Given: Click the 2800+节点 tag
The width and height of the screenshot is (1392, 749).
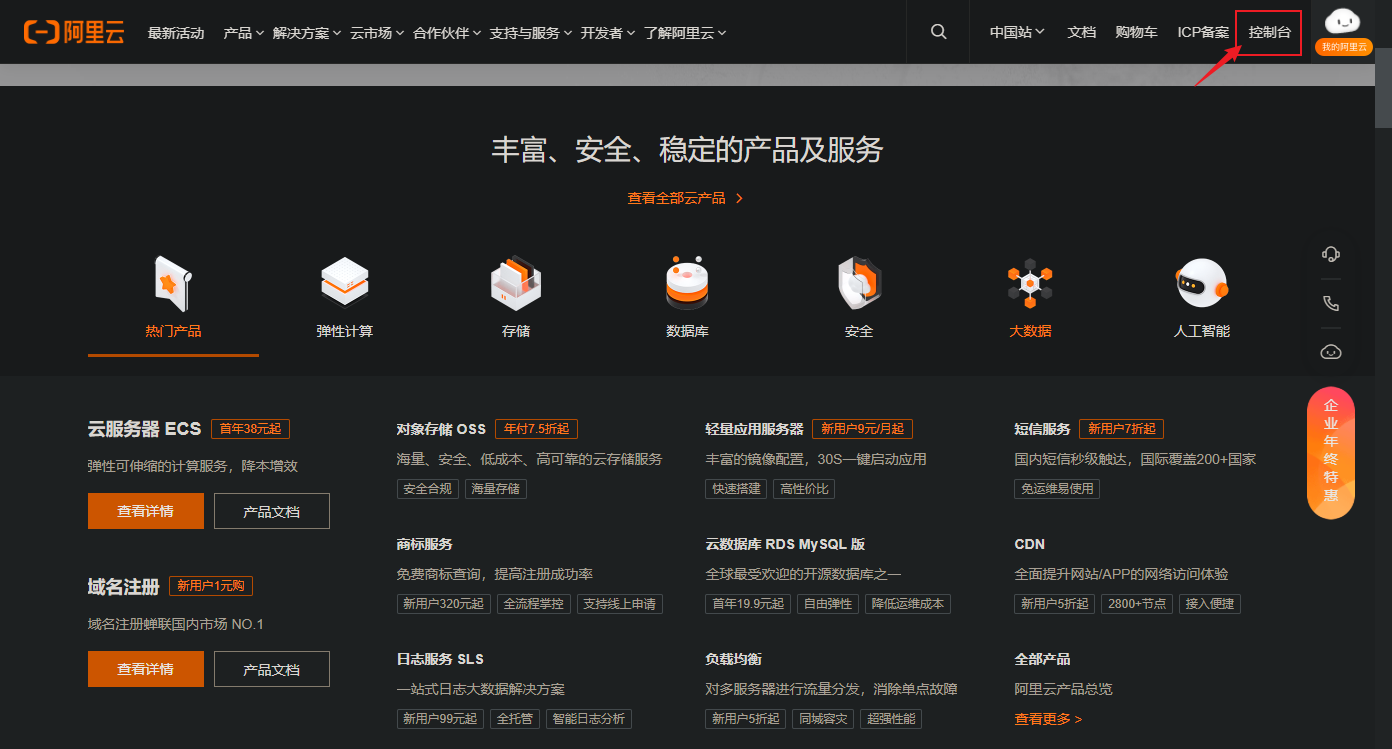Looking at the screenshot, I should pyautogui.click(x=1136, y=604).
